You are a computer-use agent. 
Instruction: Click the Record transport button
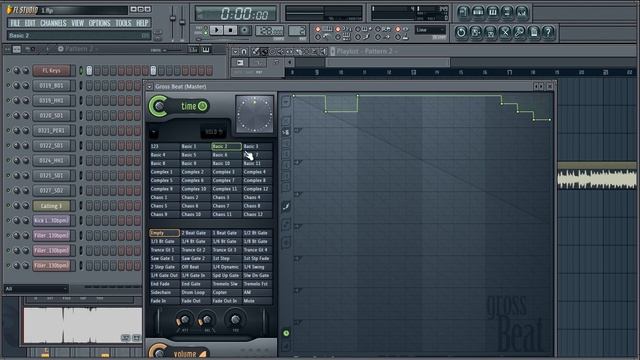(244, 30)
